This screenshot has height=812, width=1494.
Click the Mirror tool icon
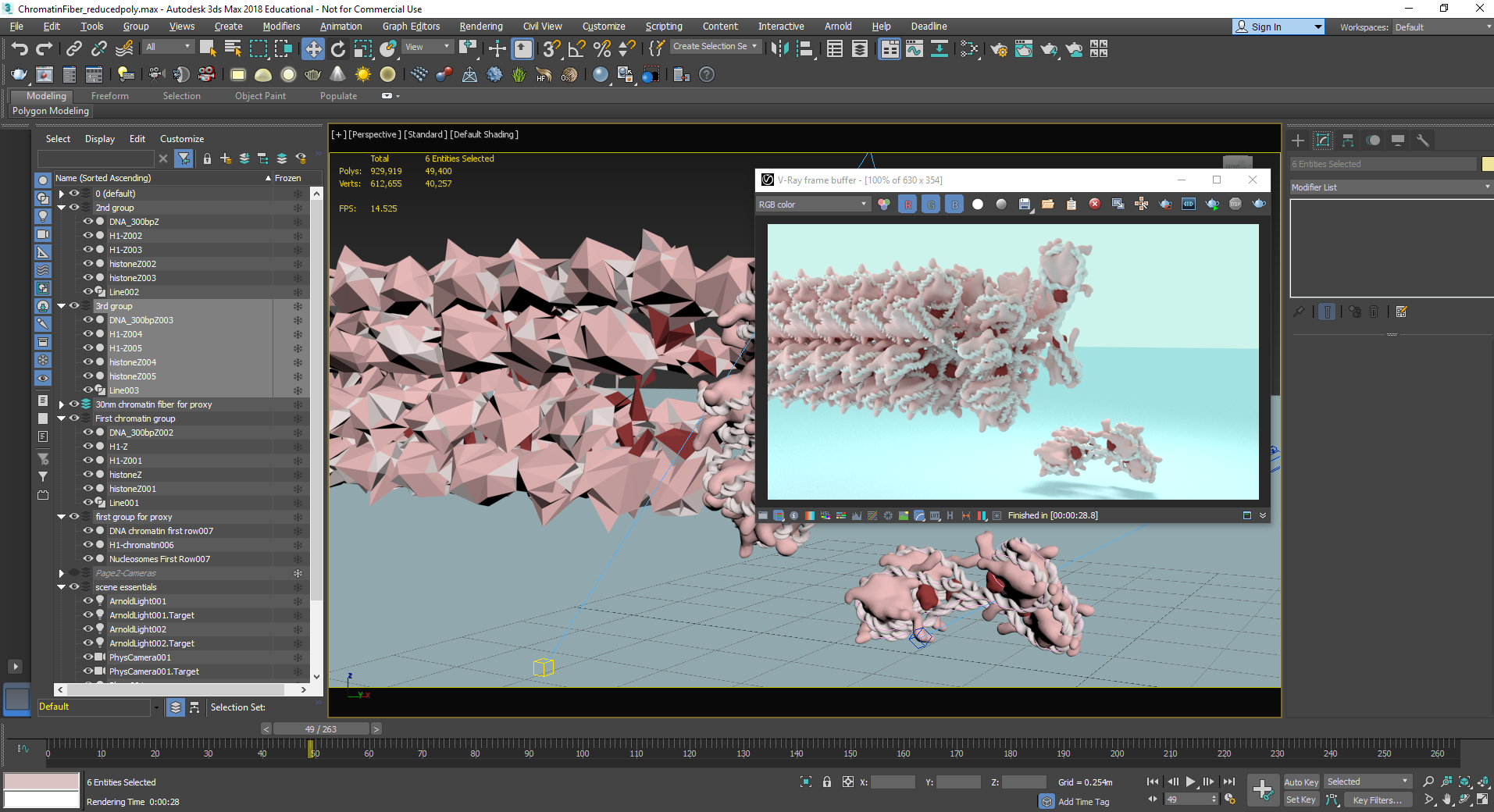tap(779, 49)
